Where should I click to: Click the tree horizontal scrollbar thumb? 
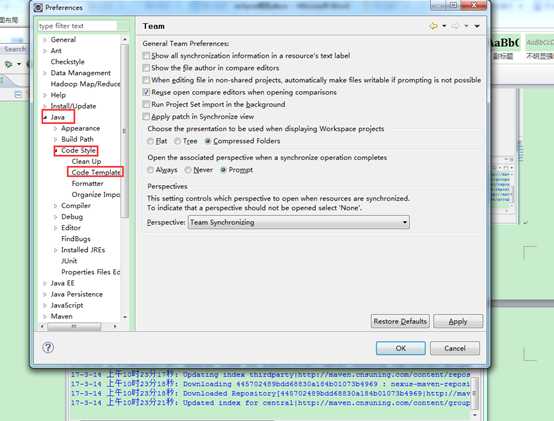coord(74,327)
